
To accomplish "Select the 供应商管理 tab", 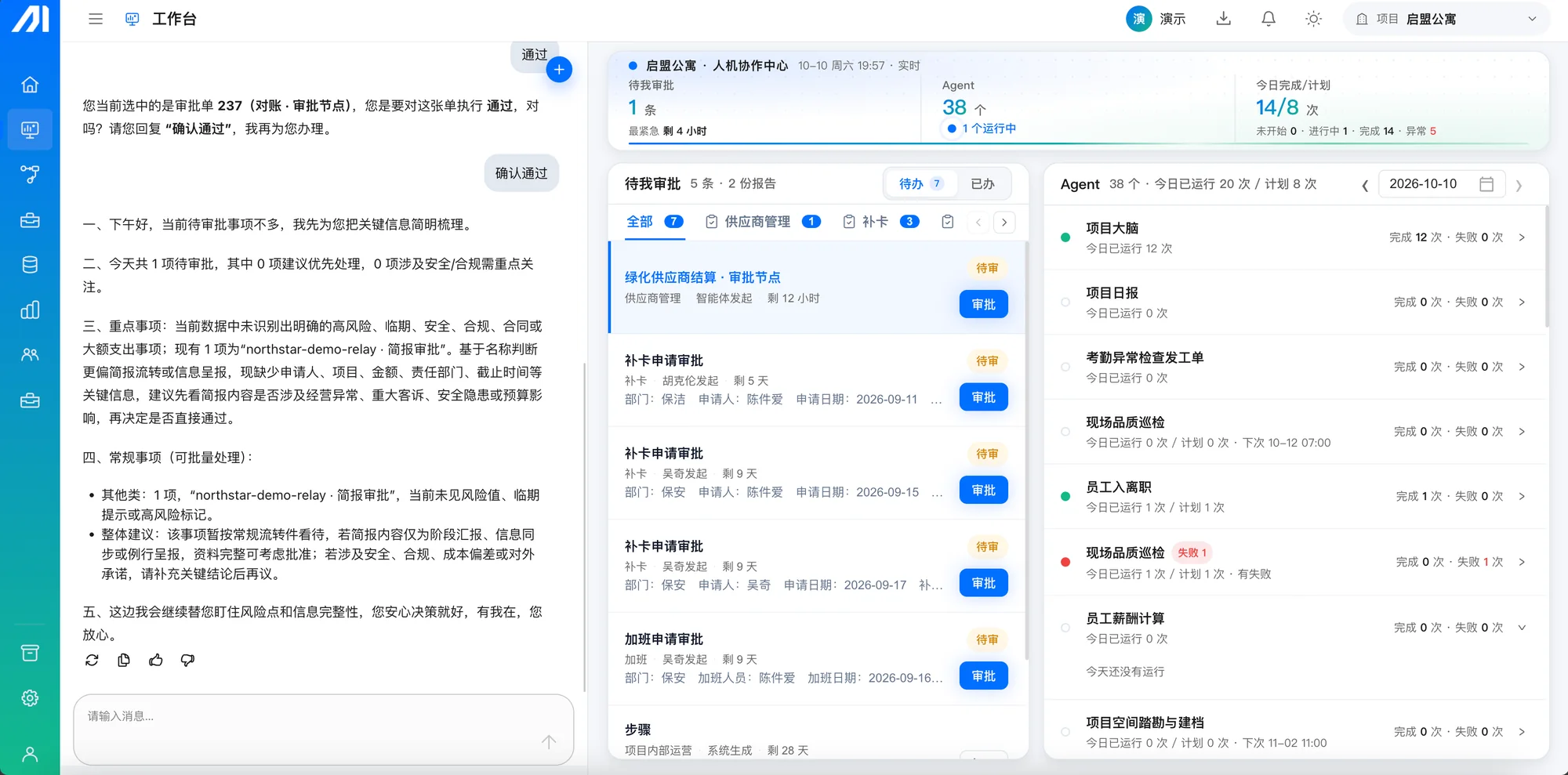I will 763,222.
